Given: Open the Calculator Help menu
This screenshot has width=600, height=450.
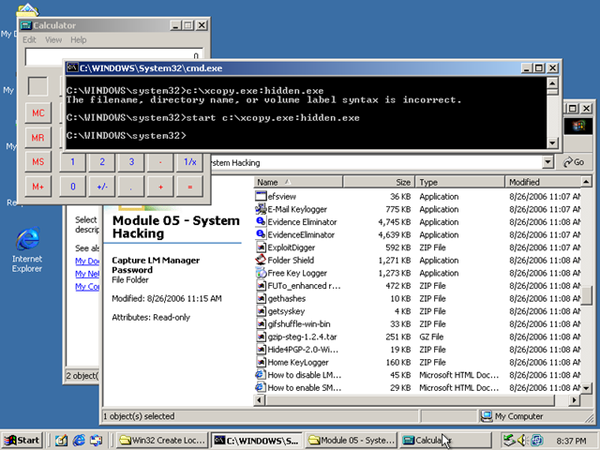Looking at the screenshot, I should [x=78, y=40].
